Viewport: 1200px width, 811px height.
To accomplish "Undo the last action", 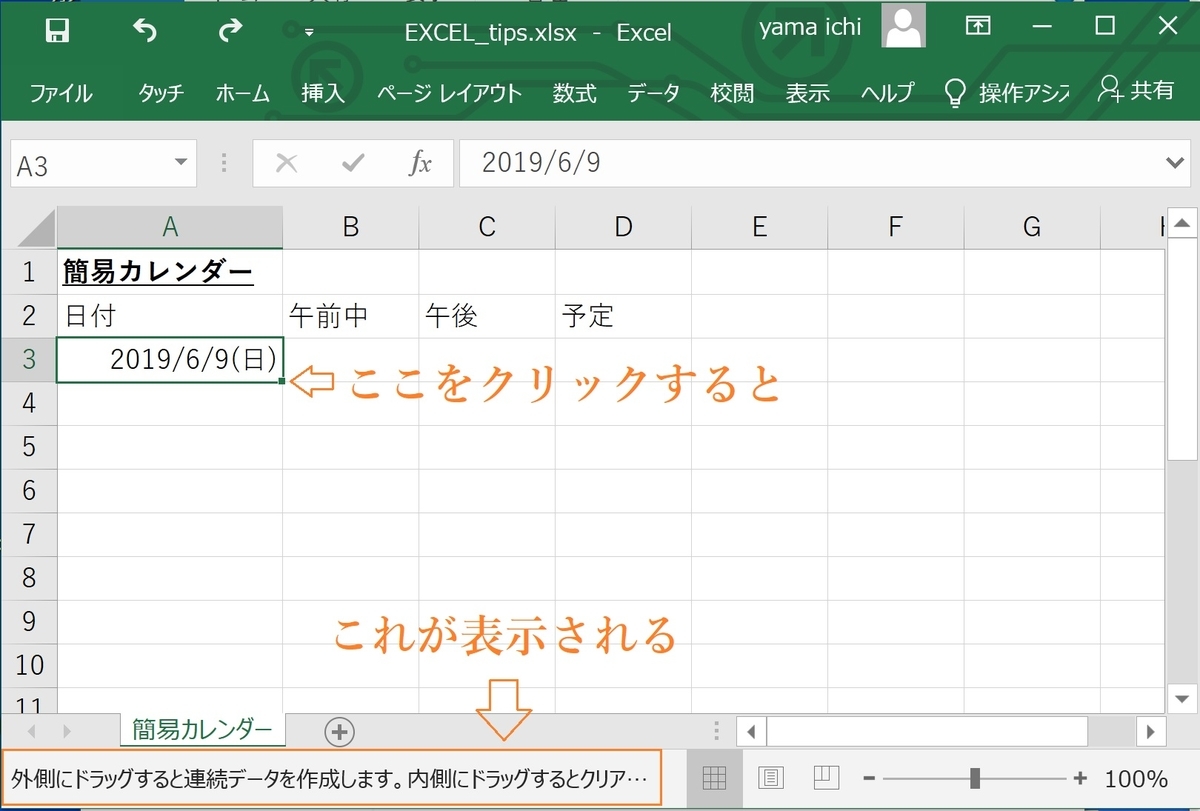I will 145,31.
